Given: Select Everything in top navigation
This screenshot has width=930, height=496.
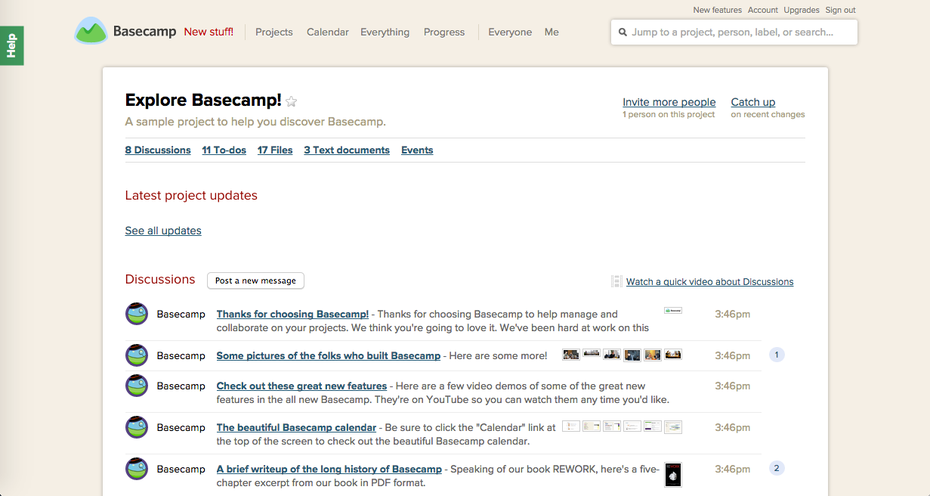Looking at the screenshot, I should pyautogui.click(x=385, y=32).
